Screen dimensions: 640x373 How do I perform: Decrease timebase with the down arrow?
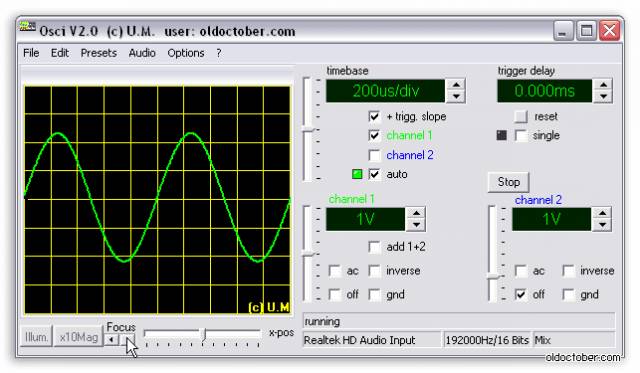click(x=456, y=96)
